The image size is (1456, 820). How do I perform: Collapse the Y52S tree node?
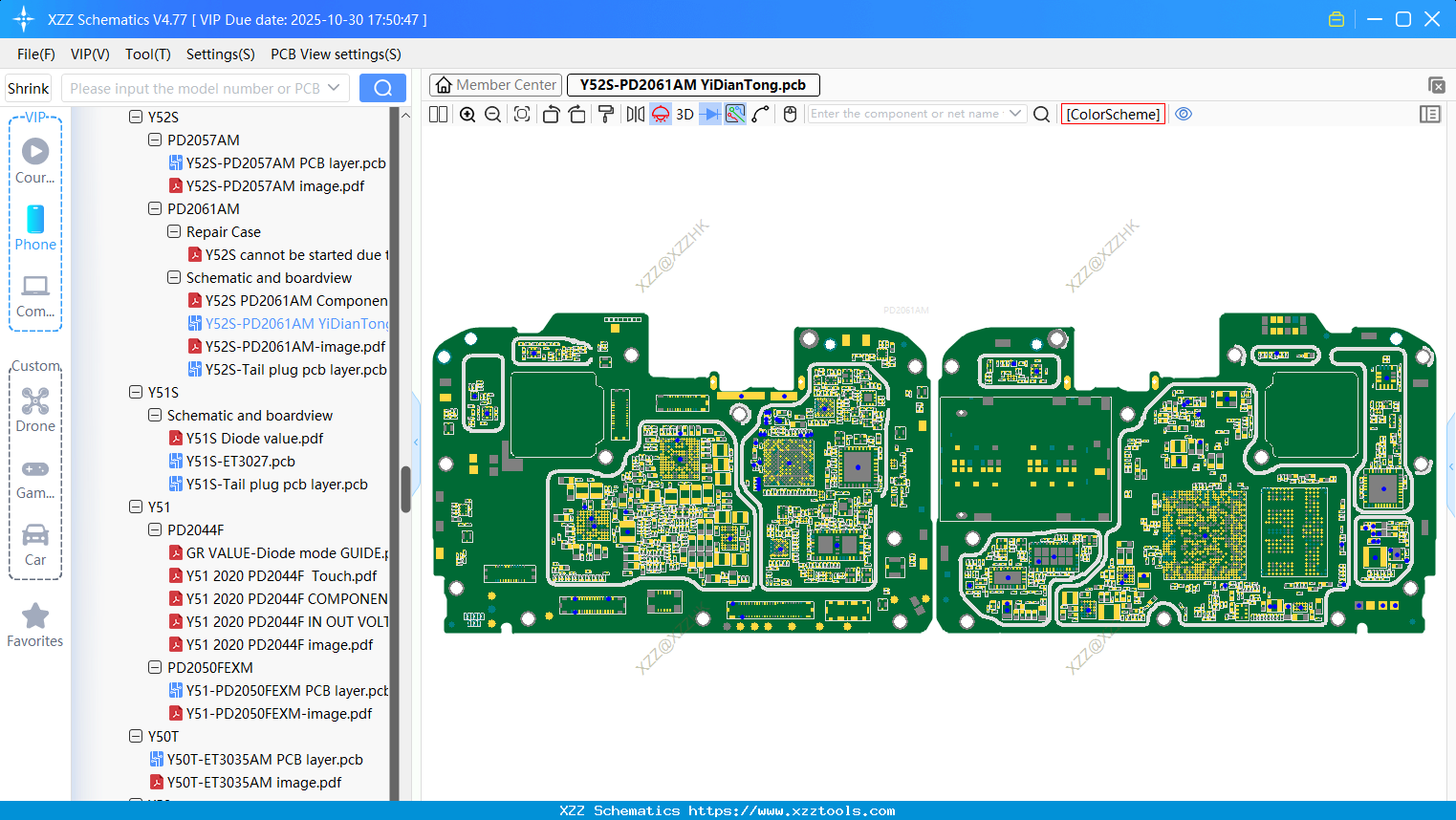(136, 117)
